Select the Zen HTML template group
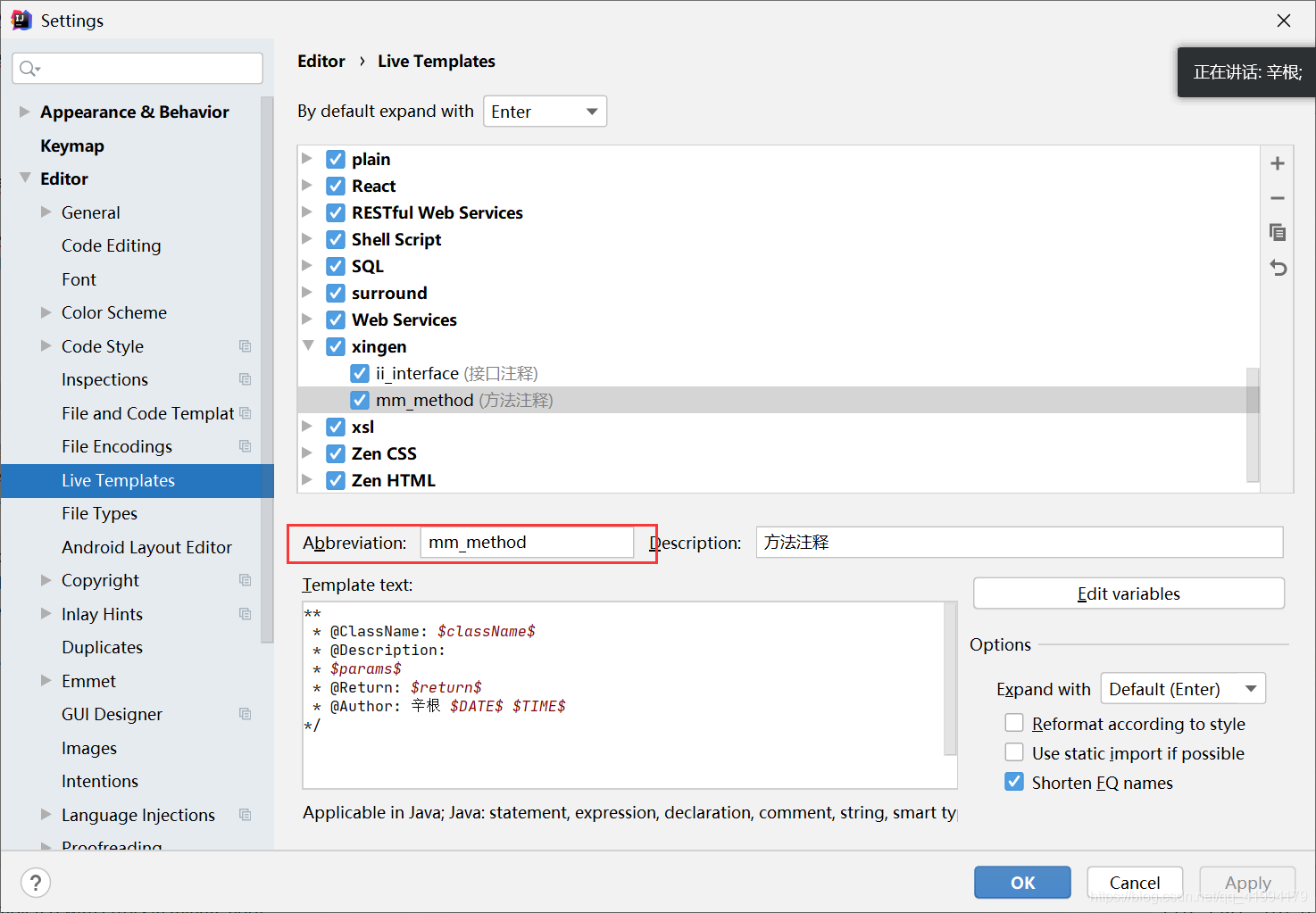The height and width of the screenshot is (913, 1316). coord(394,480)
